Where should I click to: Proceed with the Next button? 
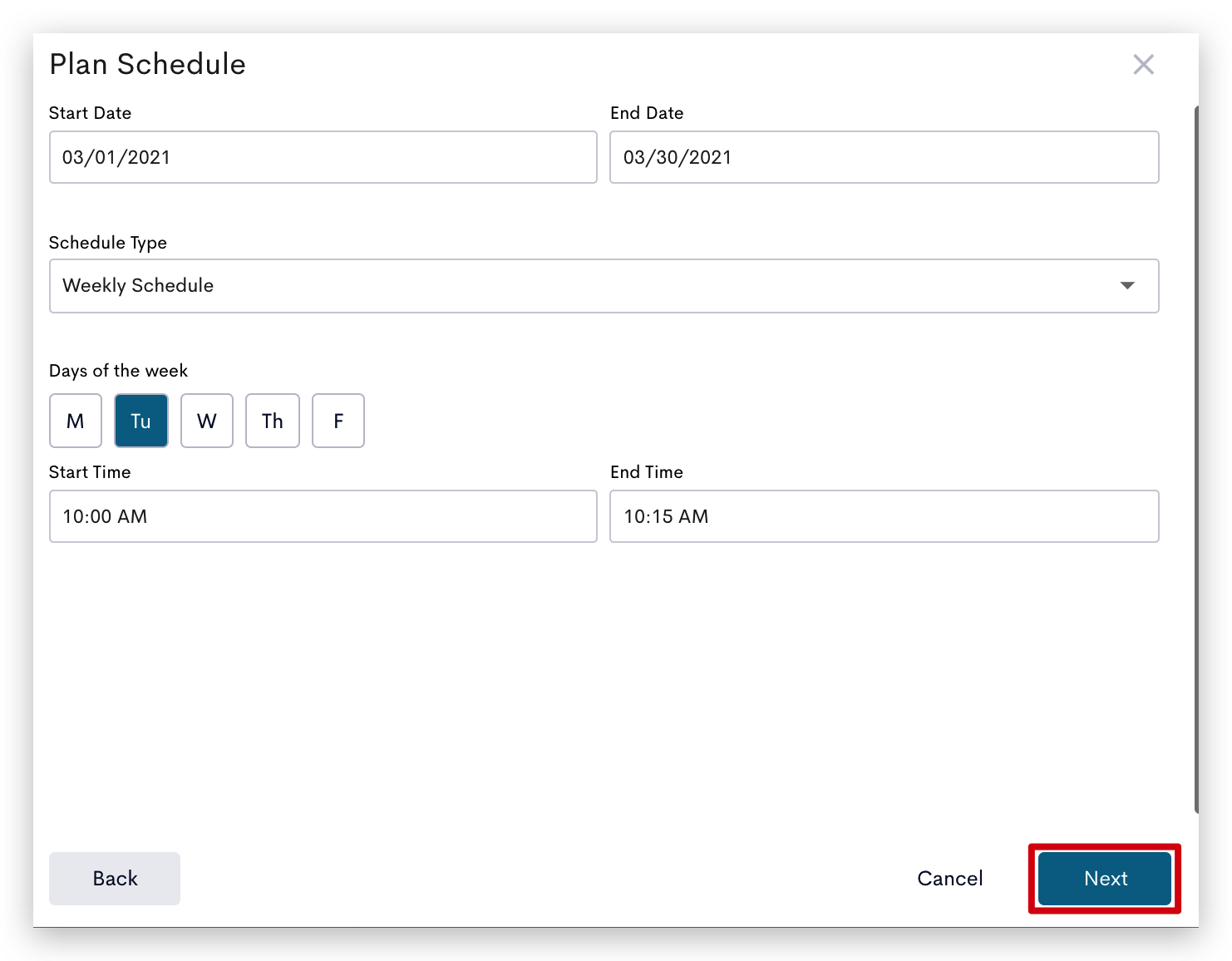(x=1105, y=879)
